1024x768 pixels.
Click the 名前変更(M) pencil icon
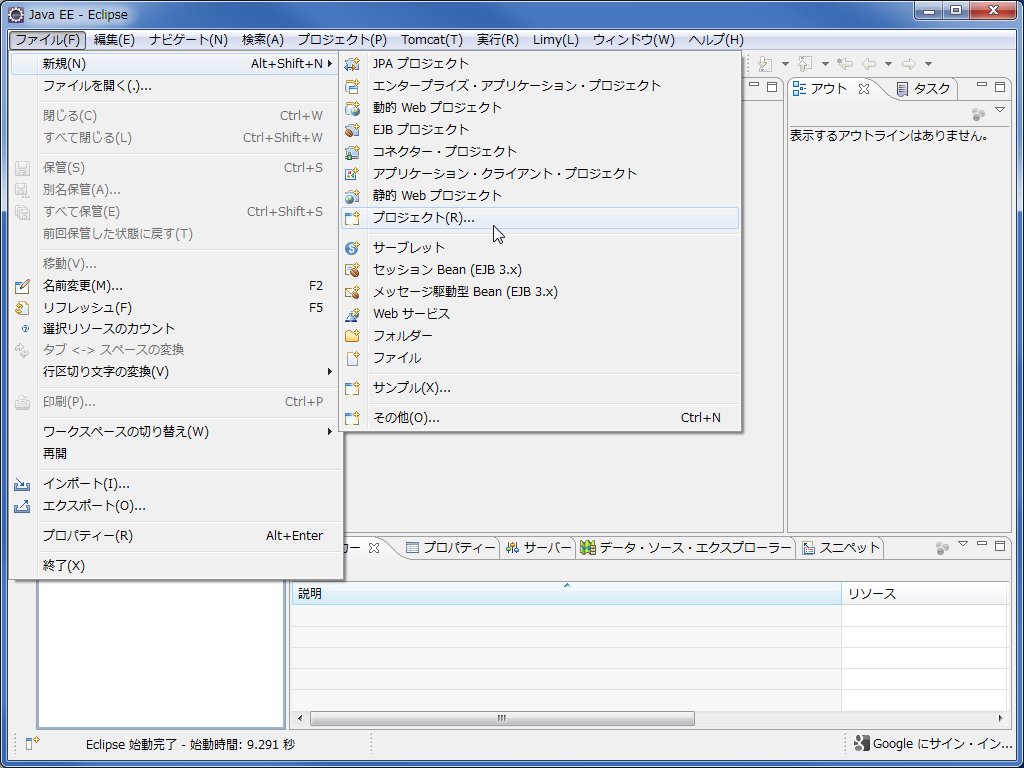pyautogui.click(x=22, y=286)
